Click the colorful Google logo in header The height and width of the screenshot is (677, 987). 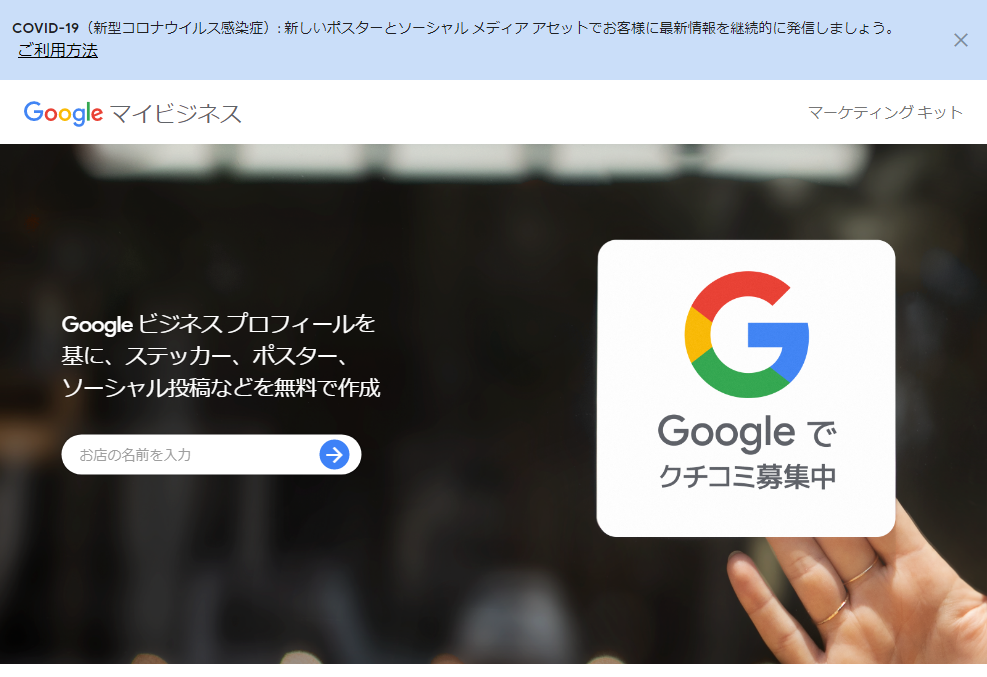63,113
